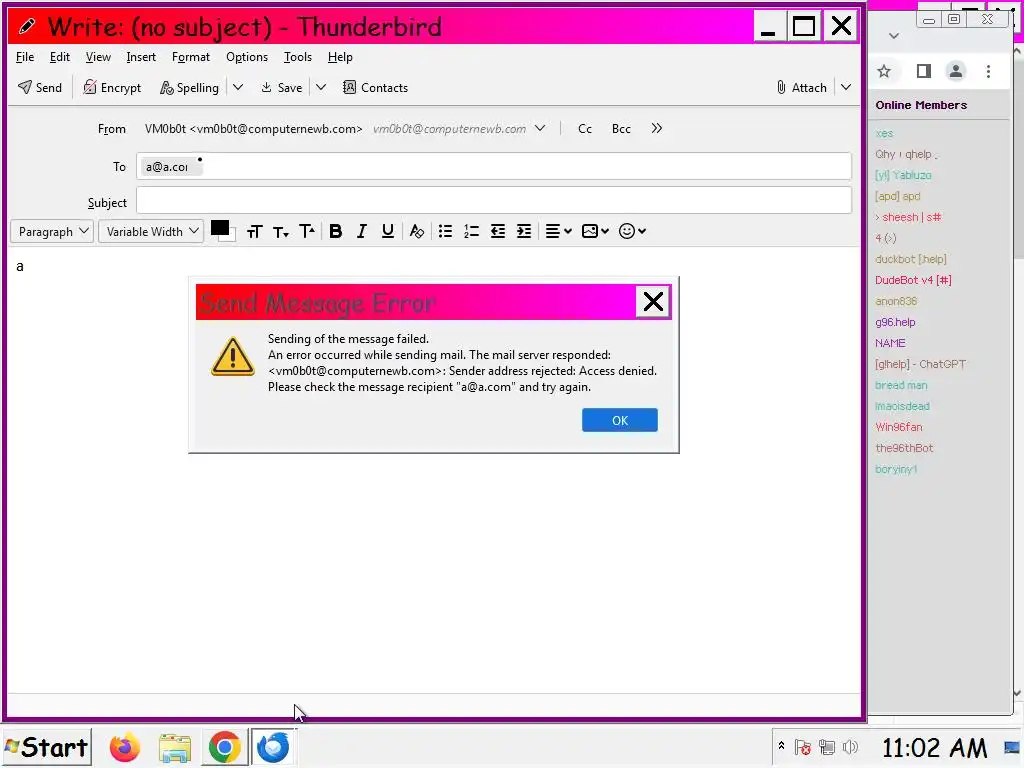This screenshot has width=1024, height=768.
Task: Decrease the font size
Action: pyautogui.click(x=281, y=231)
